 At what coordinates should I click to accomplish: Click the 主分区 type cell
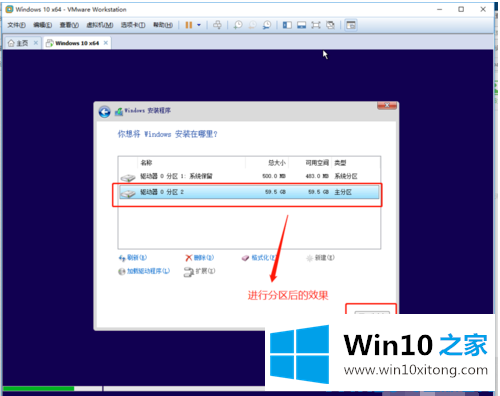(x=343, y=192)
